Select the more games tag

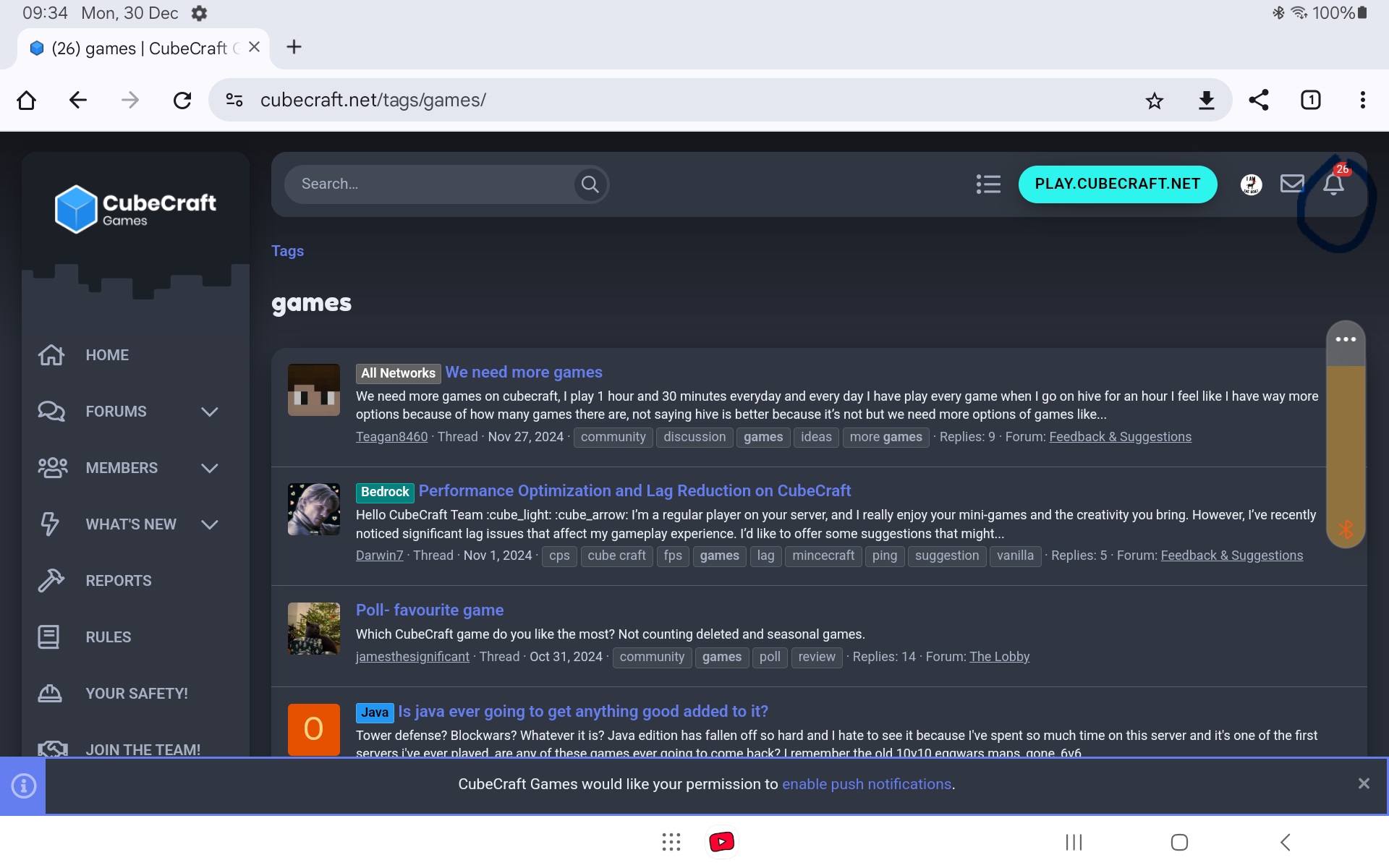[x=885, y=437]
